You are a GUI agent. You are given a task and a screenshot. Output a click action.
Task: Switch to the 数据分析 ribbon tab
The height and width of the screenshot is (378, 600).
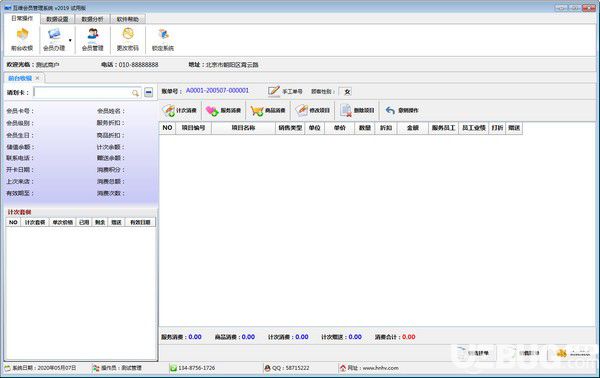[x=92, y=19]
